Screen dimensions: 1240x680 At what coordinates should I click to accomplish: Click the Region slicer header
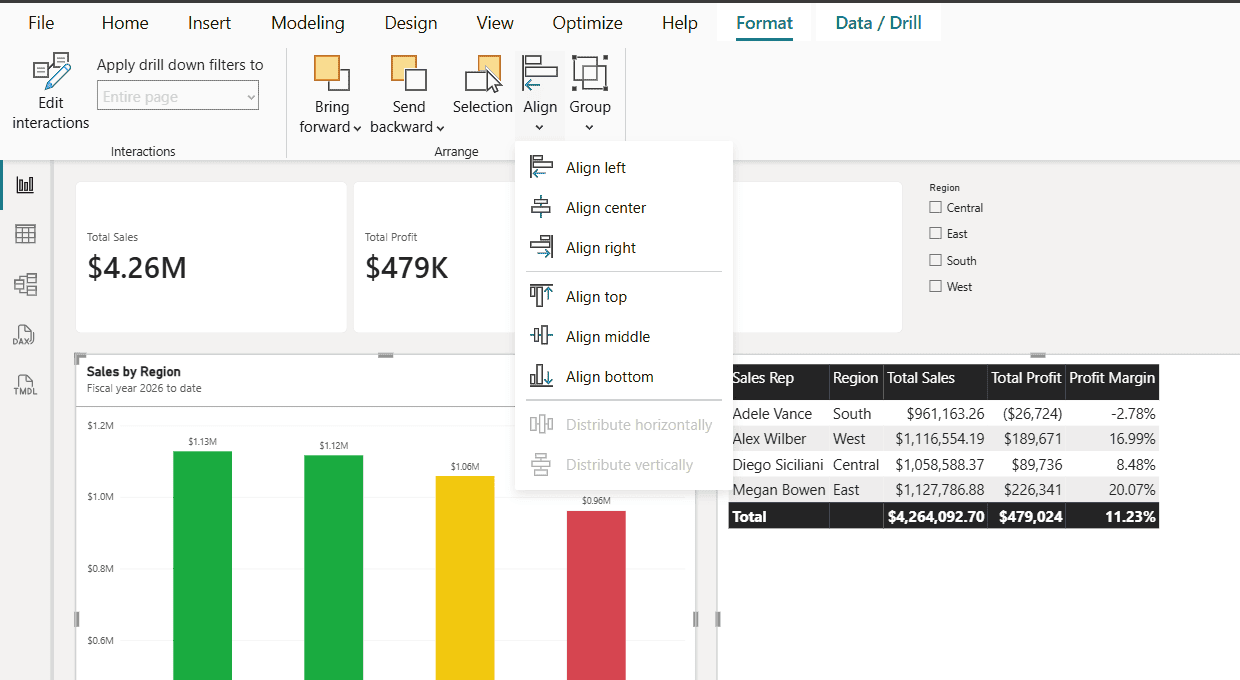click(944, 187)
